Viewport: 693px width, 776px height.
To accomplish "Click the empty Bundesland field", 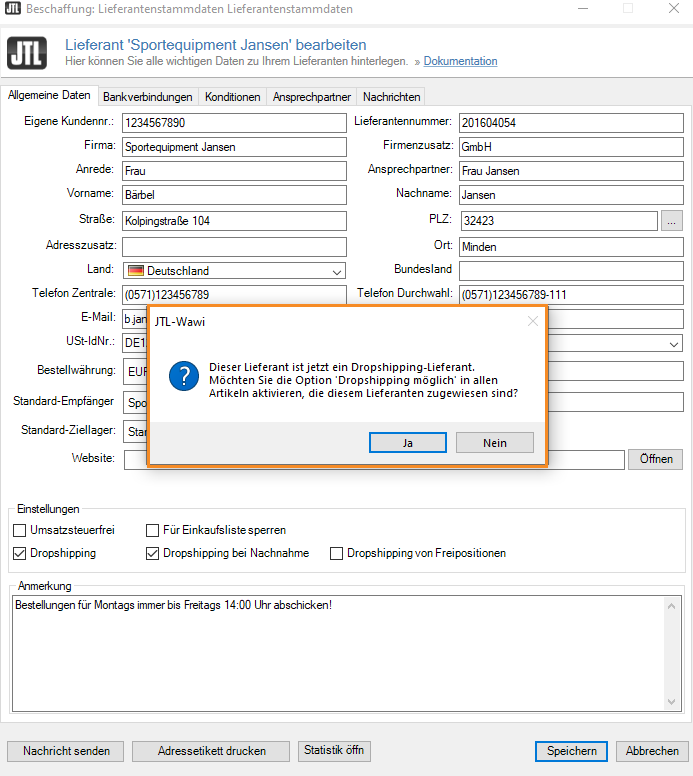I will click(x=571, y=271).
